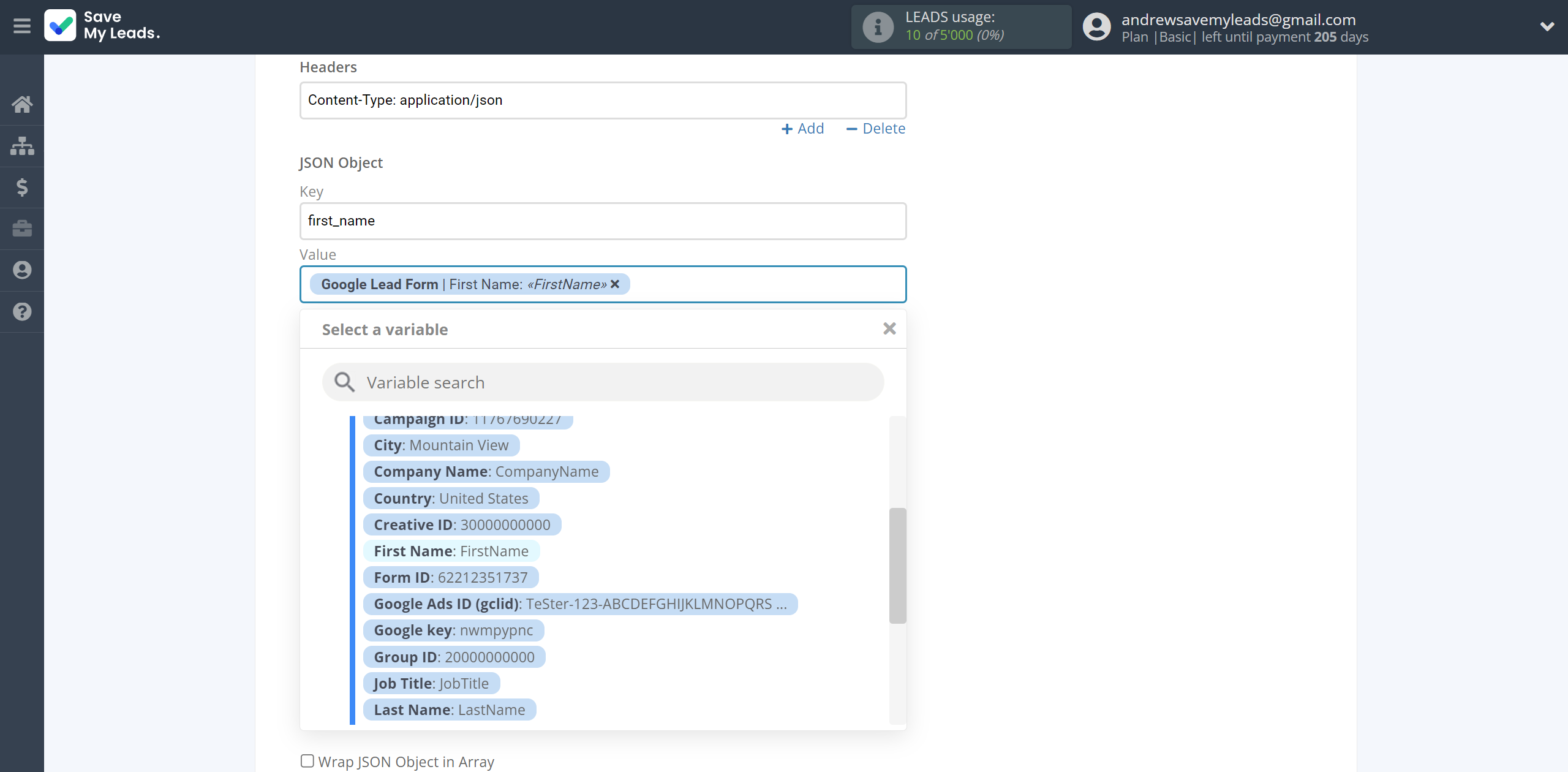Click the LEADS usage counter text
The height and width of the screenshot is (772, 1568).
click(x=955, y=36)
